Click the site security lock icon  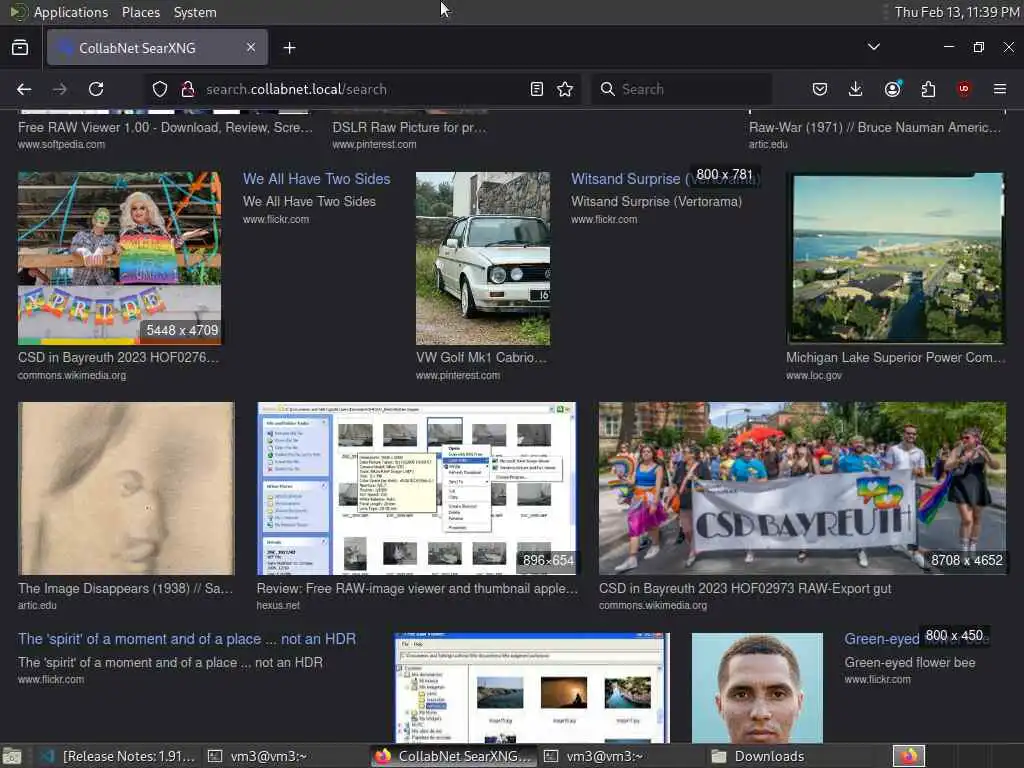(x=188, y=89)
